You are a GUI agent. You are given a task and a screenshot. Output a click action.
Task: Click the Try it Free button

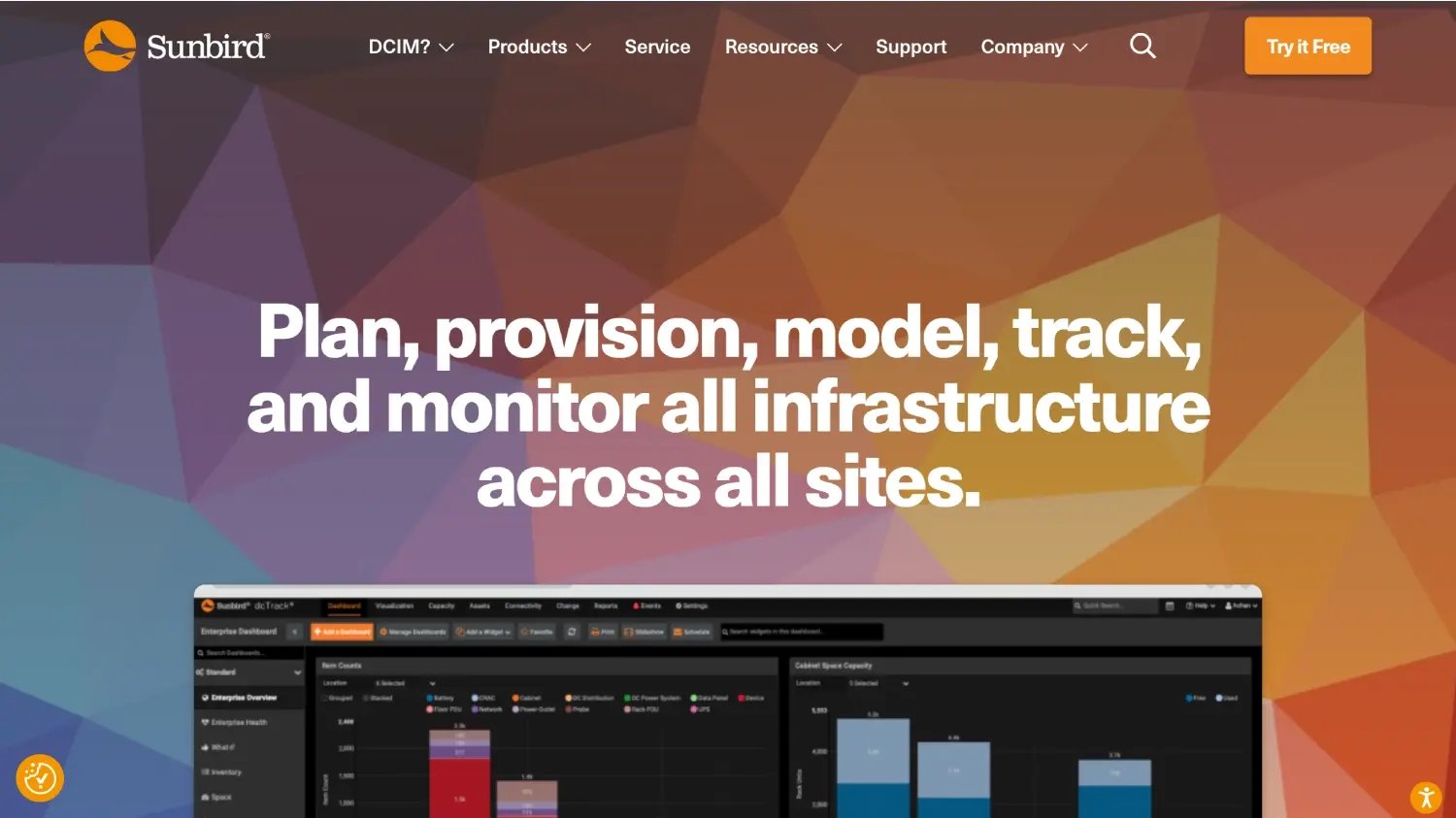tap(1307, 46)
